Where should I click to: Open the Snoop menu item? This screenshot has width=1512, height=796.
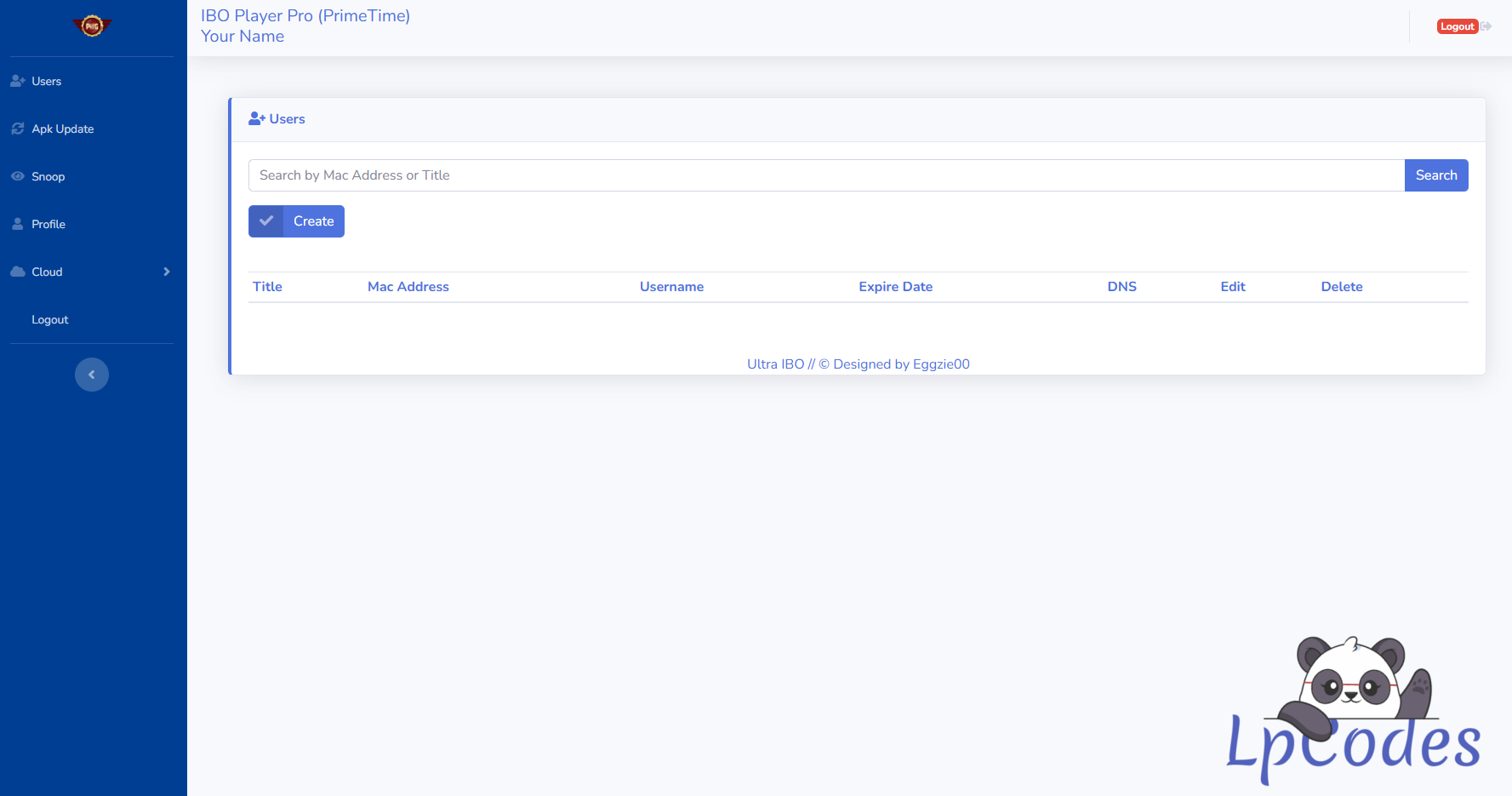coord(48,176)
